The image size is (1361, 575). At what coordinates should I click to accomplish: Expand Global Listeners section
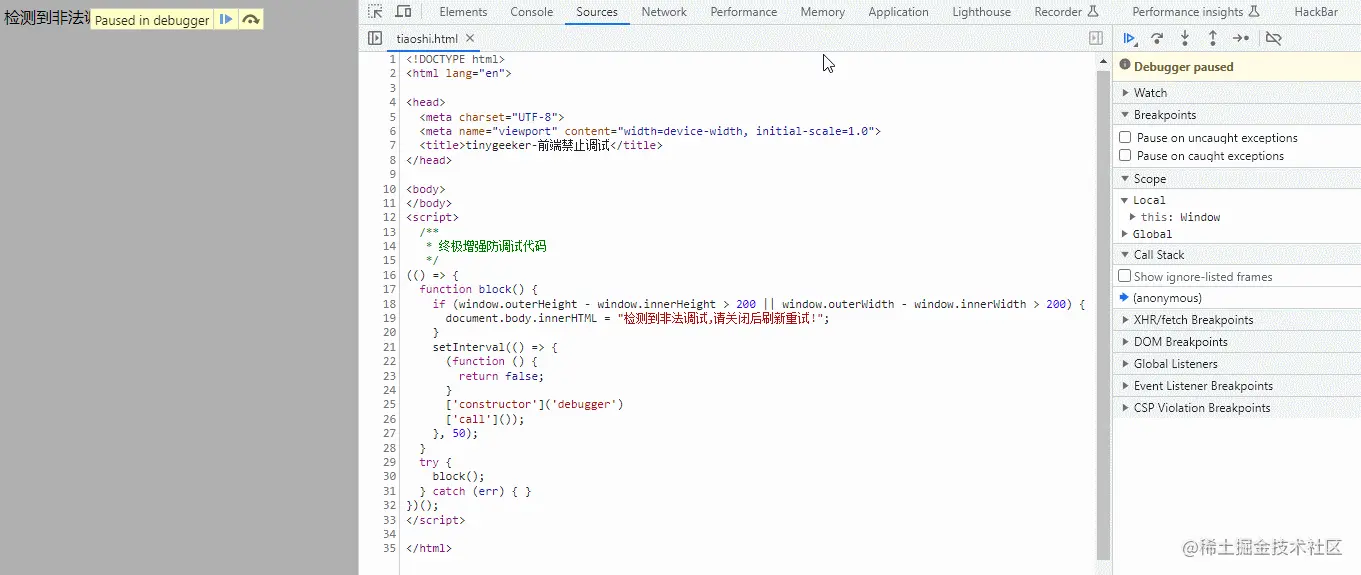point(1236,364)
